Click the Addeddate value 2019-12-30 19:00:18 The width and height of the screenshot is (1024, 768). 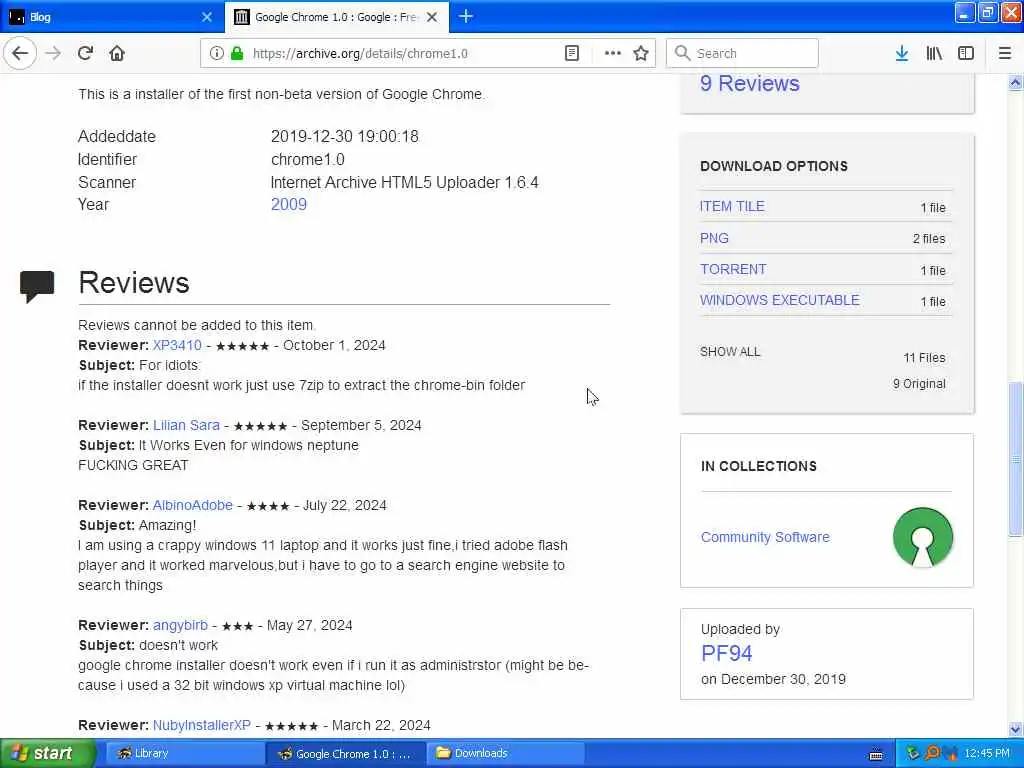[x=345, y=136]
